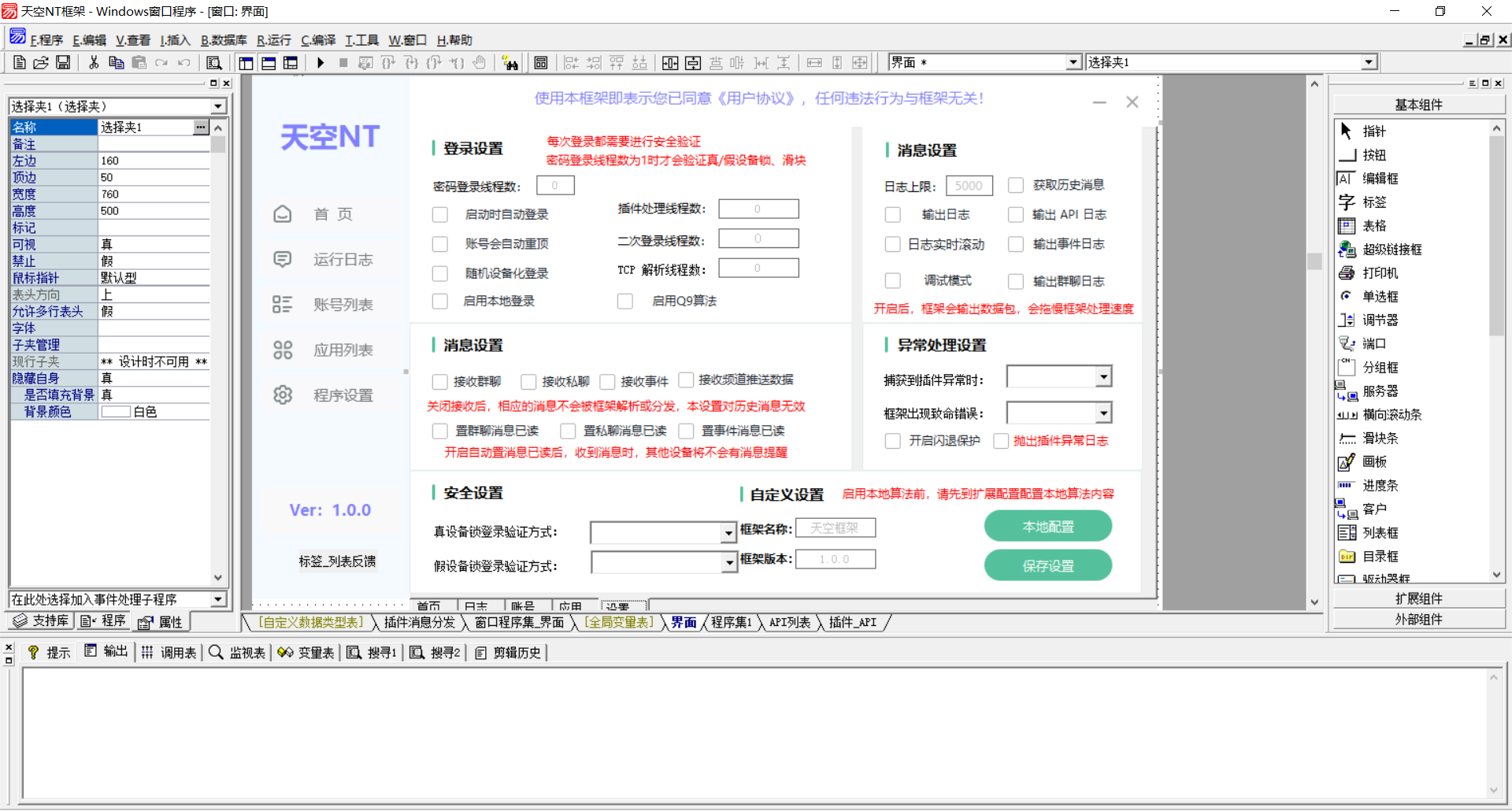The height and width of the screenshot is (811, 1512).
Task: Click the Run (play) toolbar icon
Action: [321, 62]
